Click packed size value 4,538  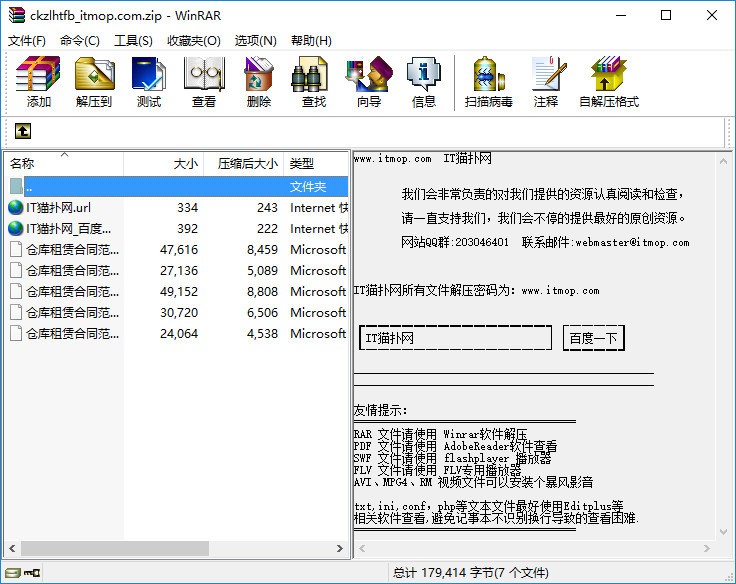(262, 333)
